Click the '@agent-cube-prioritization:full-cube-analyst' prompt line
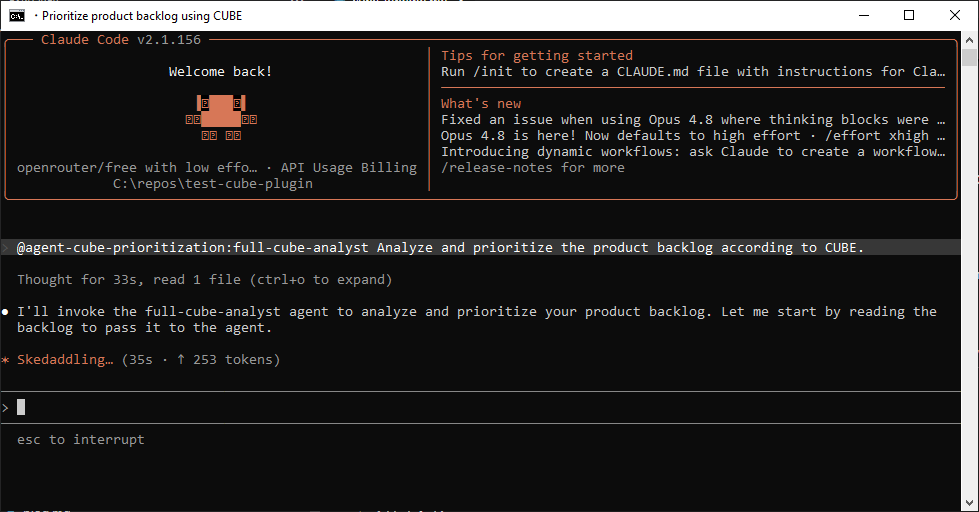Screen dimensions: 979x512 [x=481, y=248]
